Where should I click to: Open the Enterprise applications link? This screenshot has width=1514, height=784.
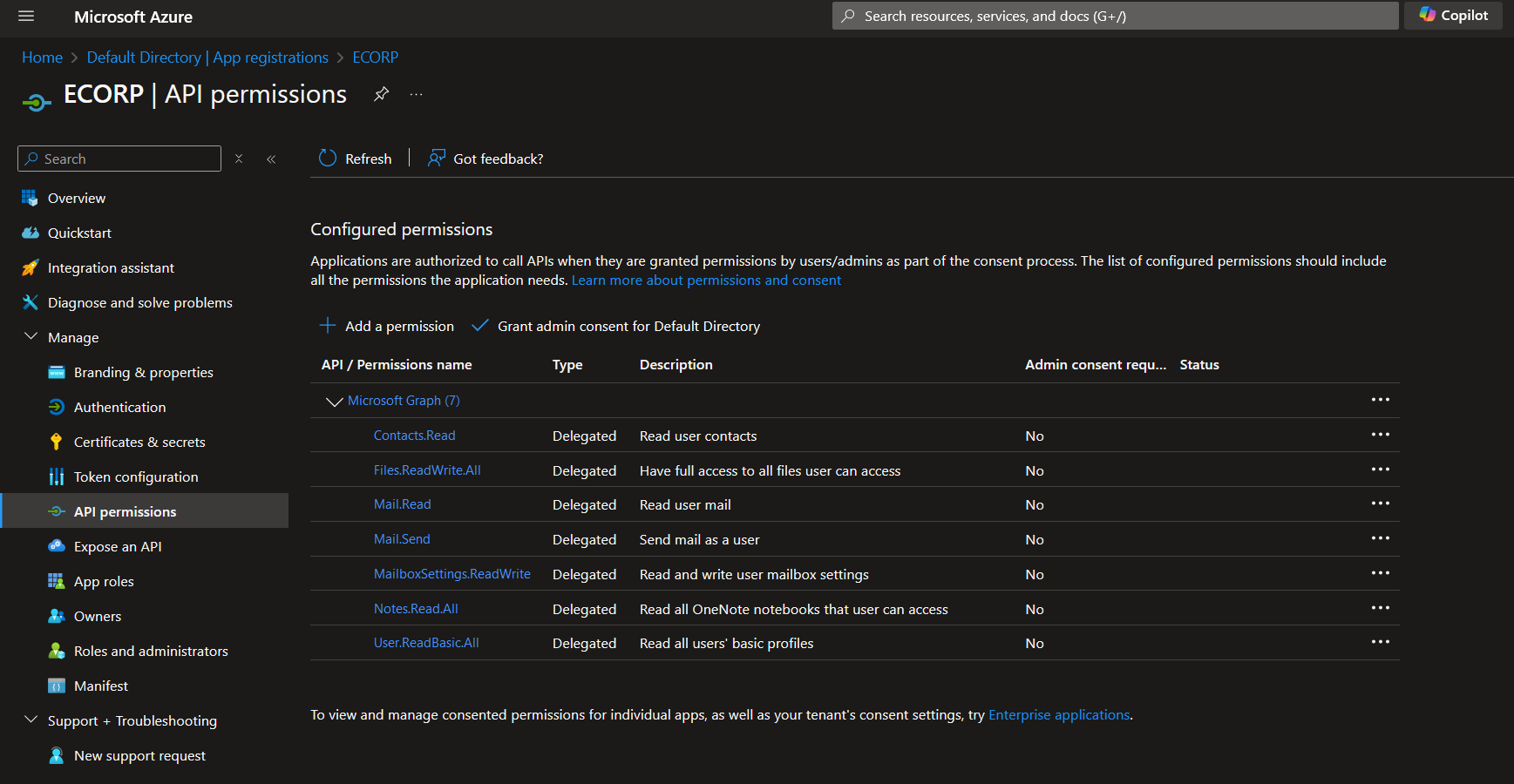point(1059,715)
